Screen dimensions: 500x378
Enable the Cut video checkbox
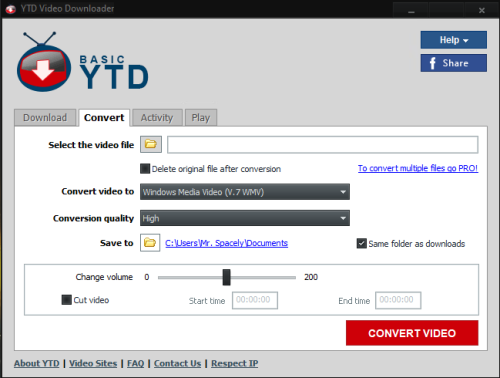tap(67, 300)
